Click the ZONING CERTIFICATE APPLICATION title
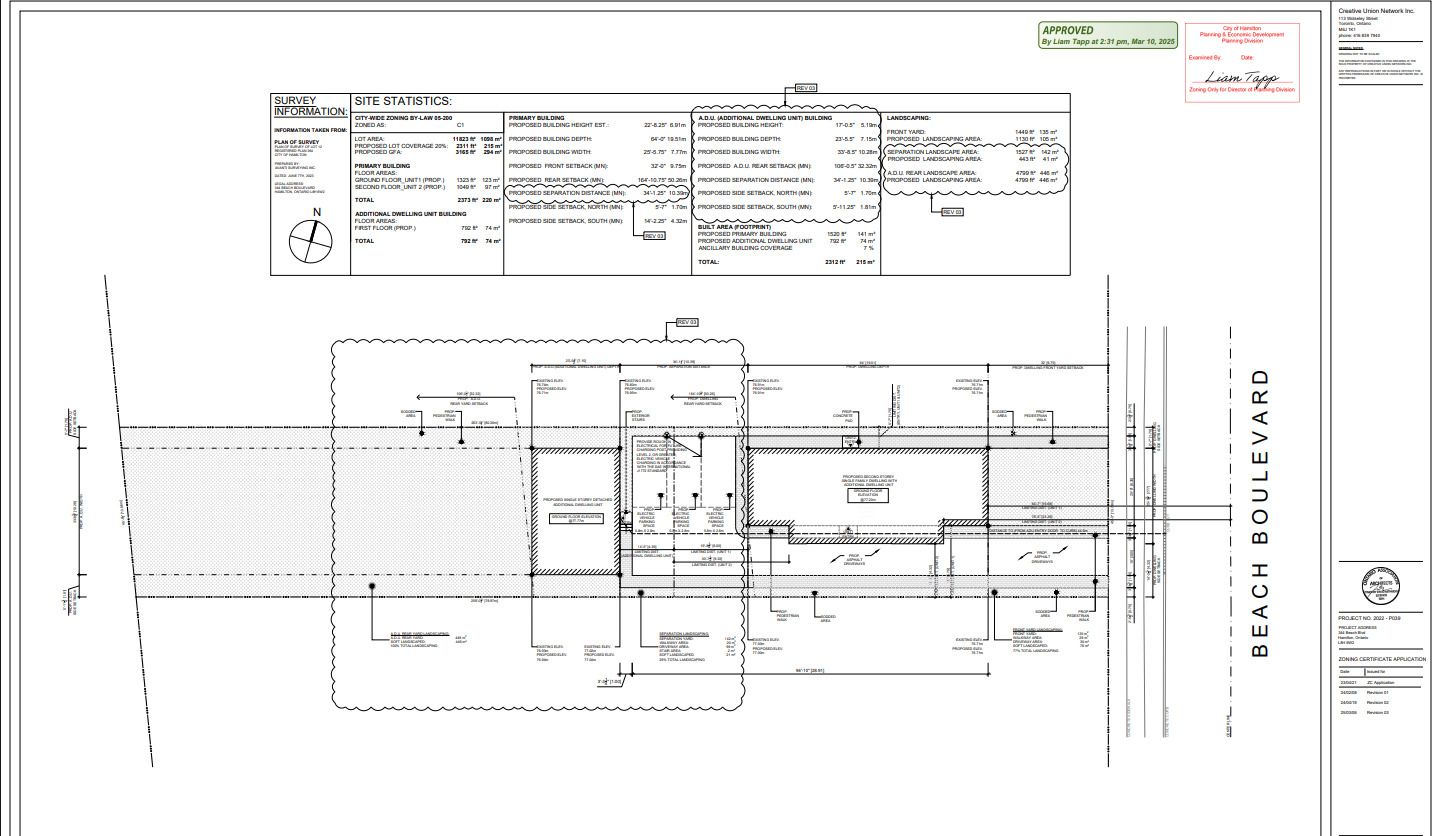This screenshot has width=1439, height=836. [x=1382, y=659]
